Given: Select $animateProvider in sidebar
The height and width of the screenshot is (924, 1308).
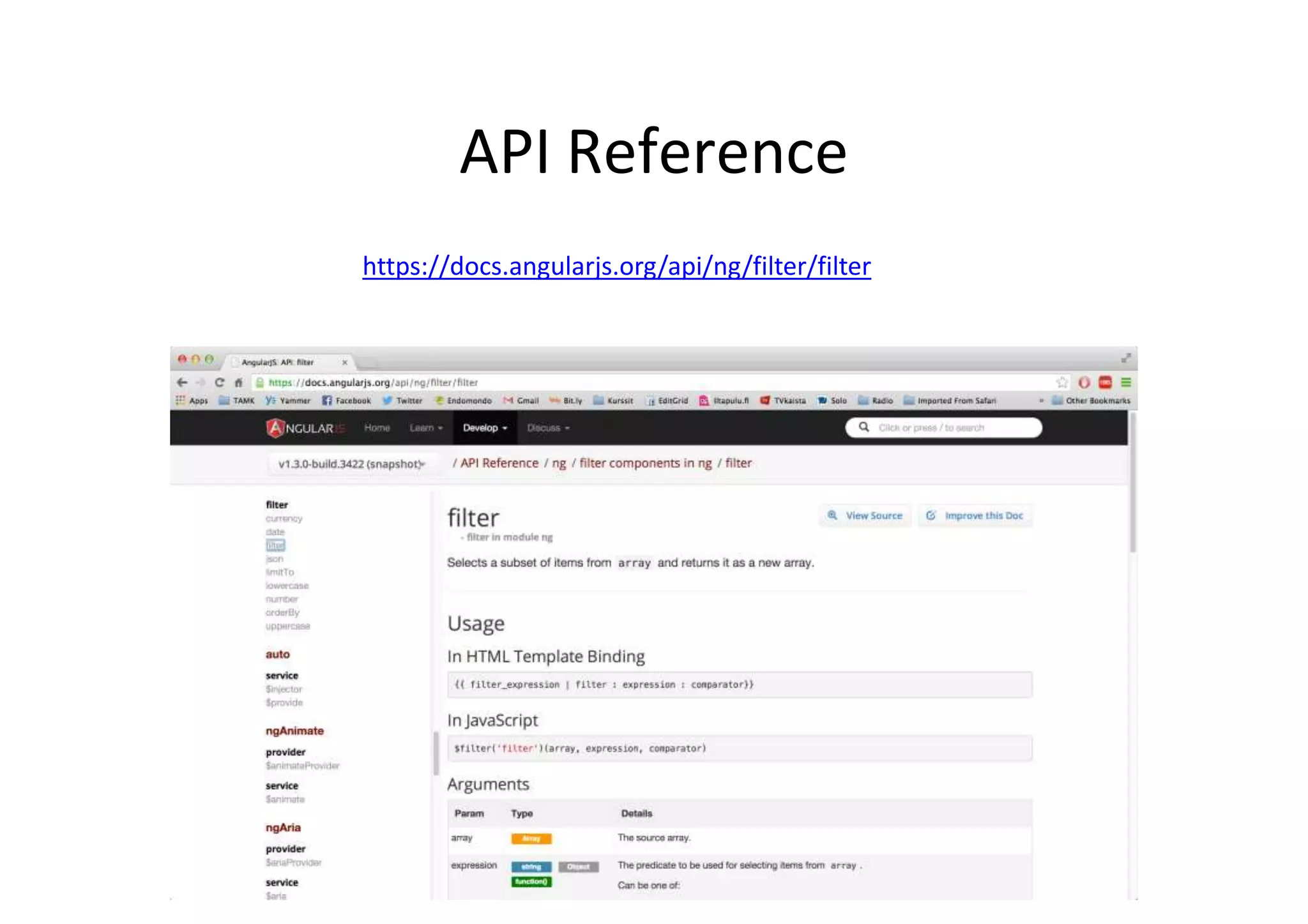Looking at the screenshot, I should (303, 766).
